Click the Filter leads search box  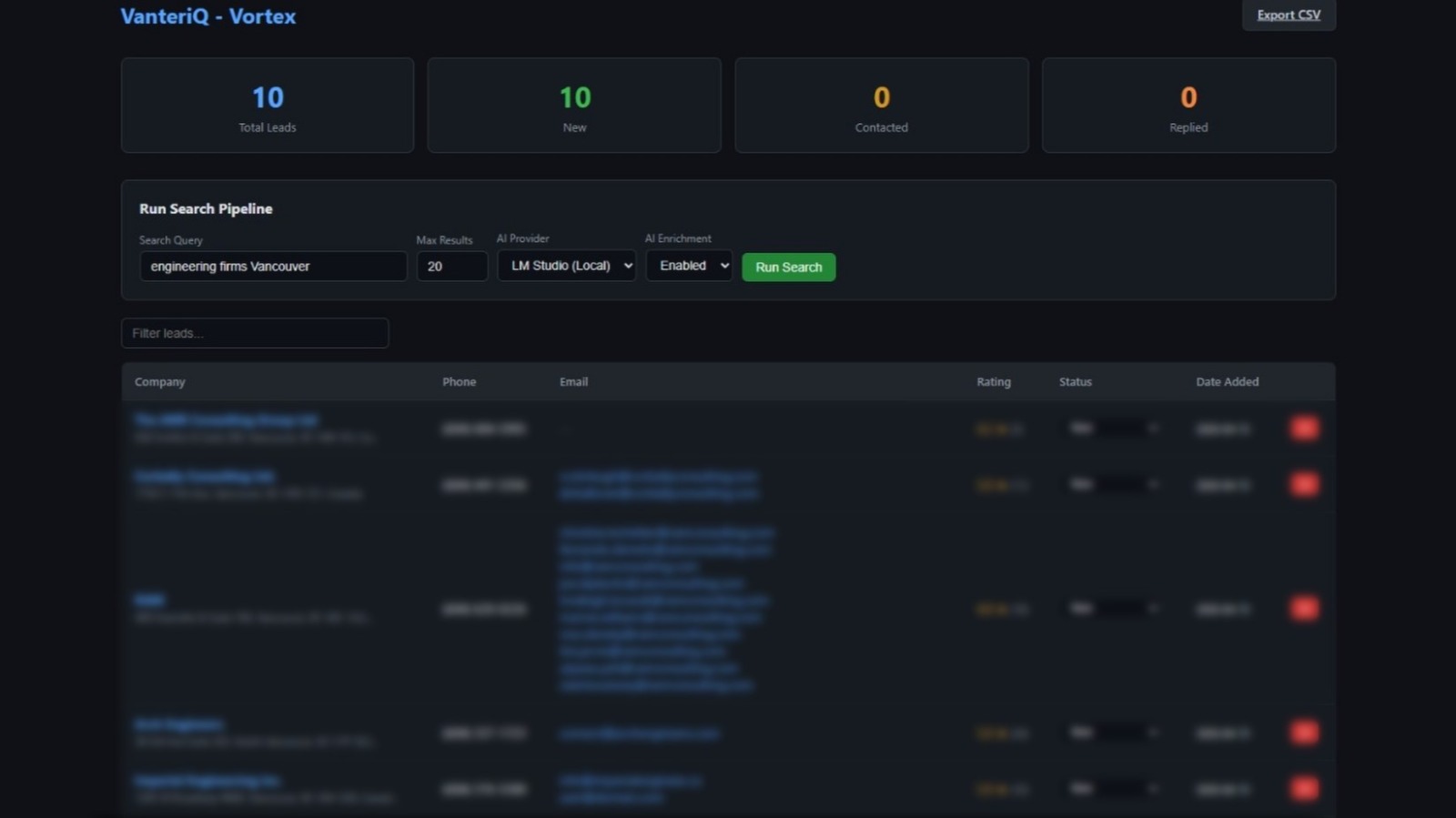255,333
